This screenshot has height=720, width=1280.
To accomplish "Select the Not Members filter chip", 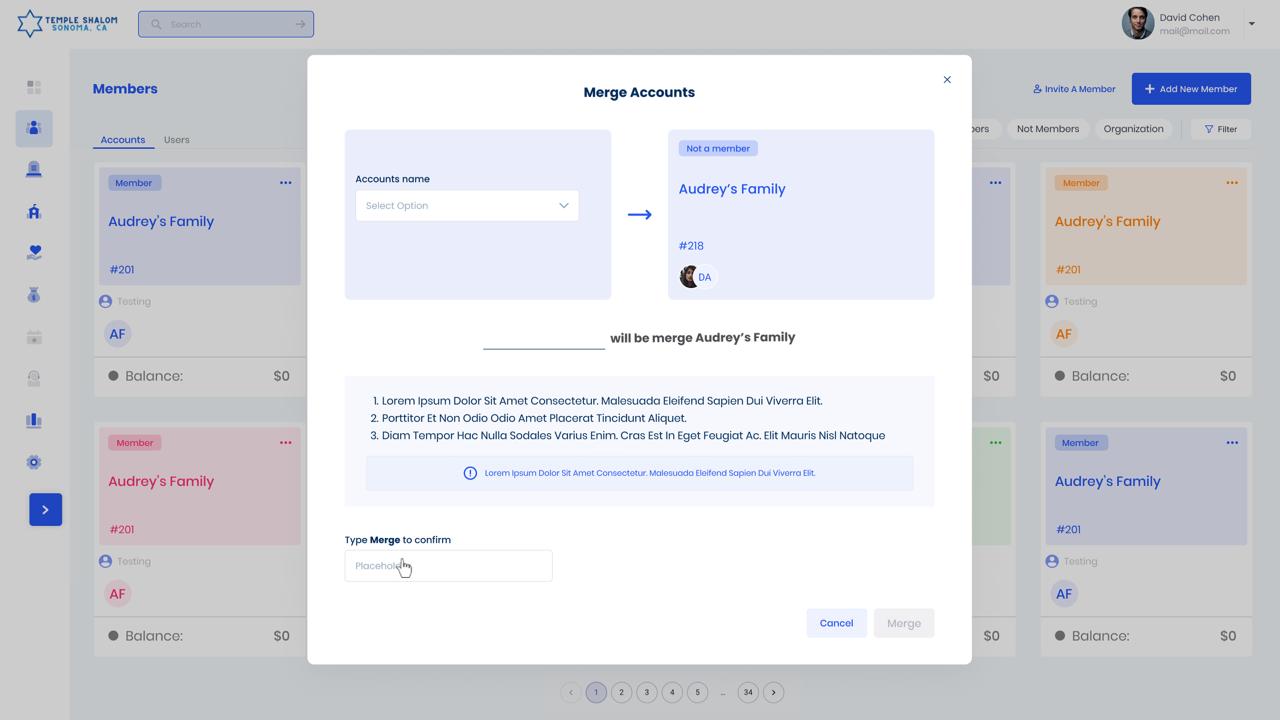I will [x=1048, y=129].
